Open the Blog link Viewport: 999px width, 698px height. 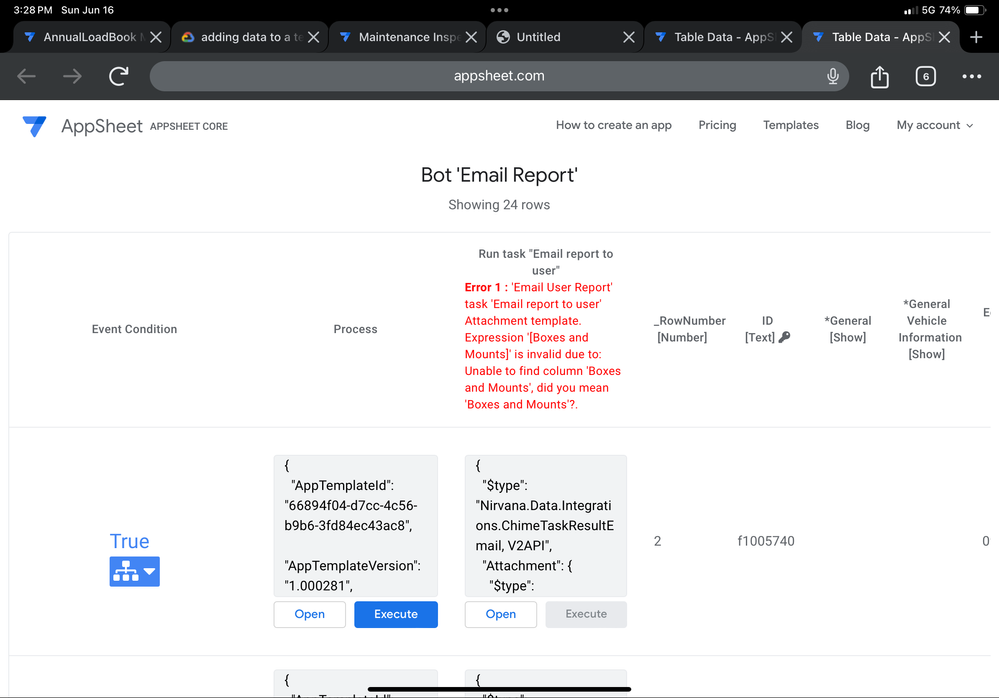[857, 125]
